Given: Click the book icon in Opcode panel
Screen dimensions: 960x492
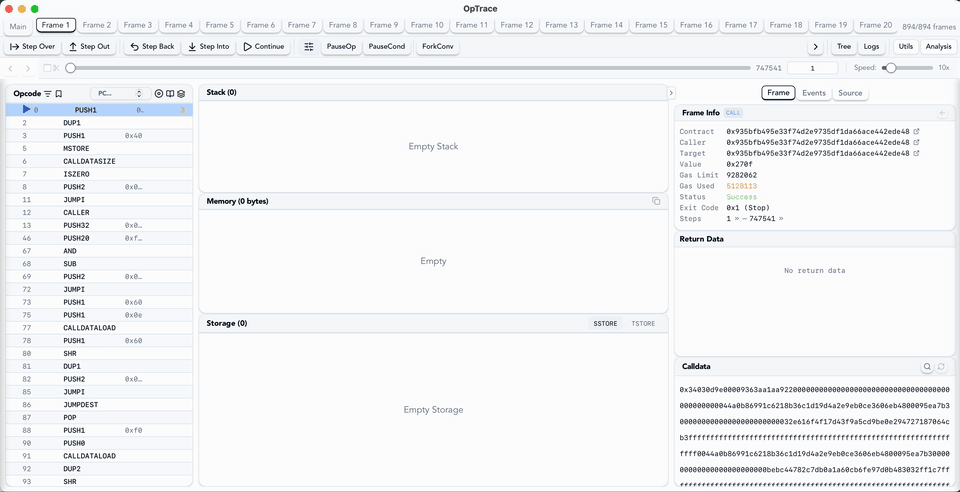Looking at the screenshot, I should pos(170,93).
